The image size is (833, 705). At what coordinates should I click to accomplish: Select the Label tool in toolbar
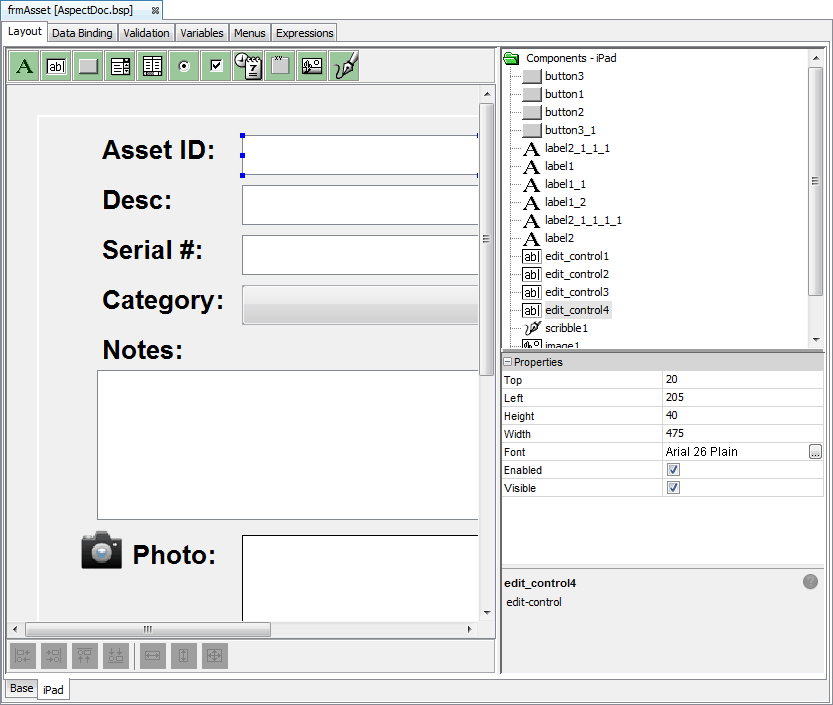(24, 66)
